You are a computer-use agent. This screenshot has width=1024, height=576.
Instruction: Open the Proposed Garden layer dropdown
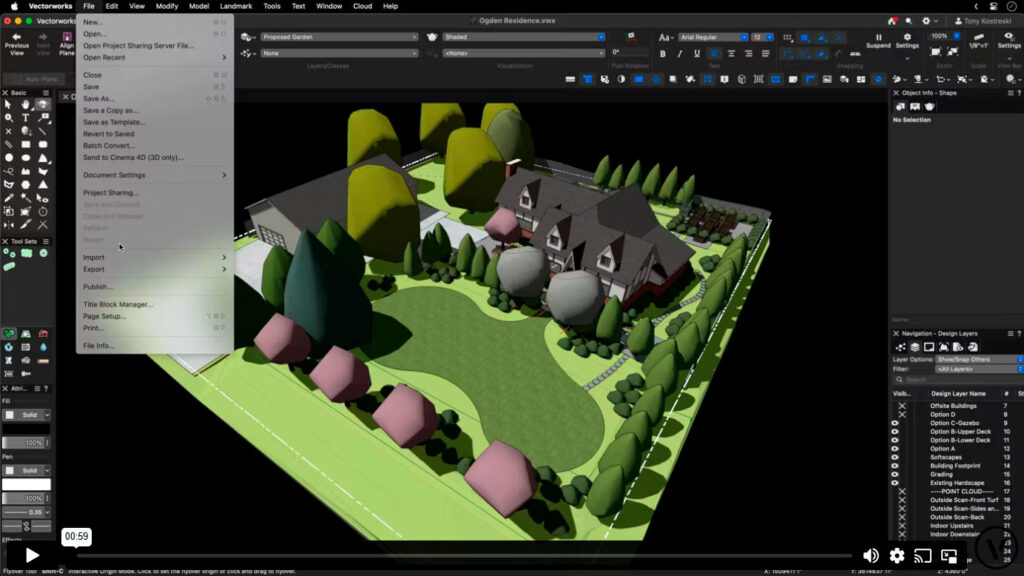(338, 37)
